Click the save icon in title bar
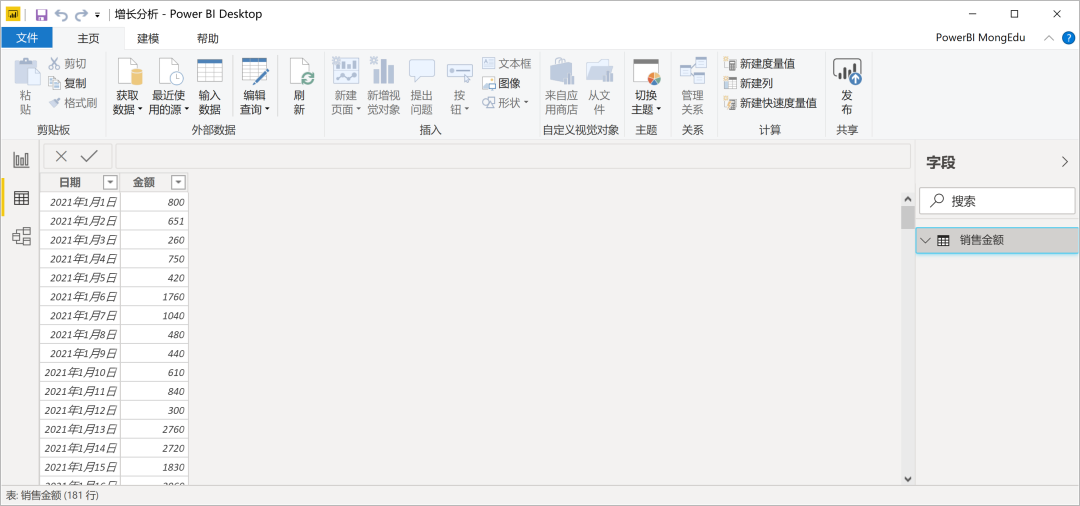 [41, 15]
